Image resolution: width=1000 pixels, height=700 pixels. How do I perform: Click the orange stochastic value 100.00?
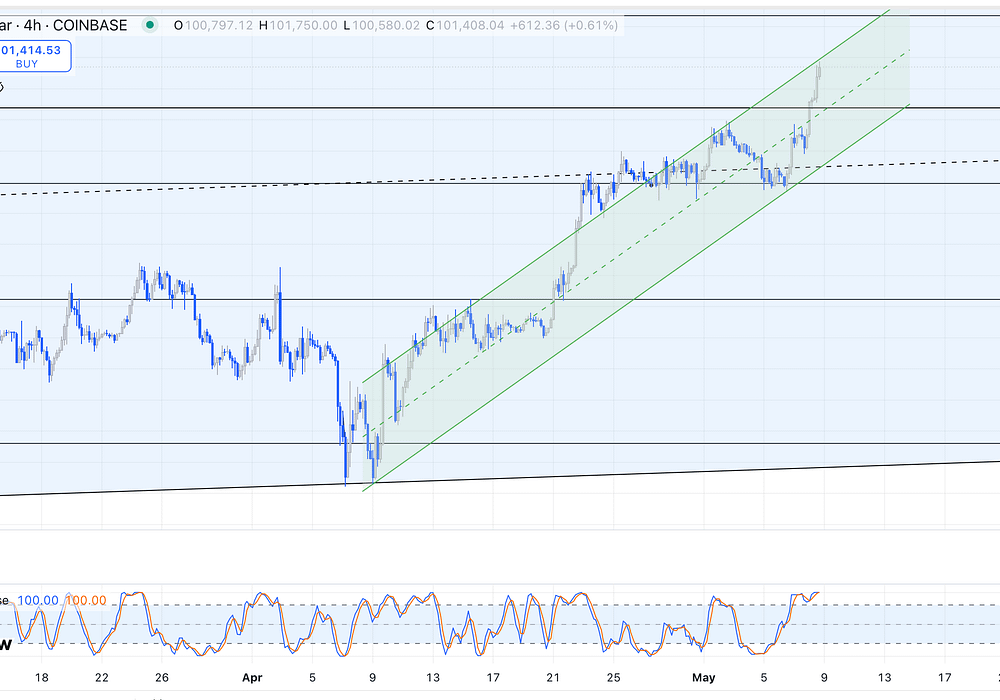coord(86,600)
